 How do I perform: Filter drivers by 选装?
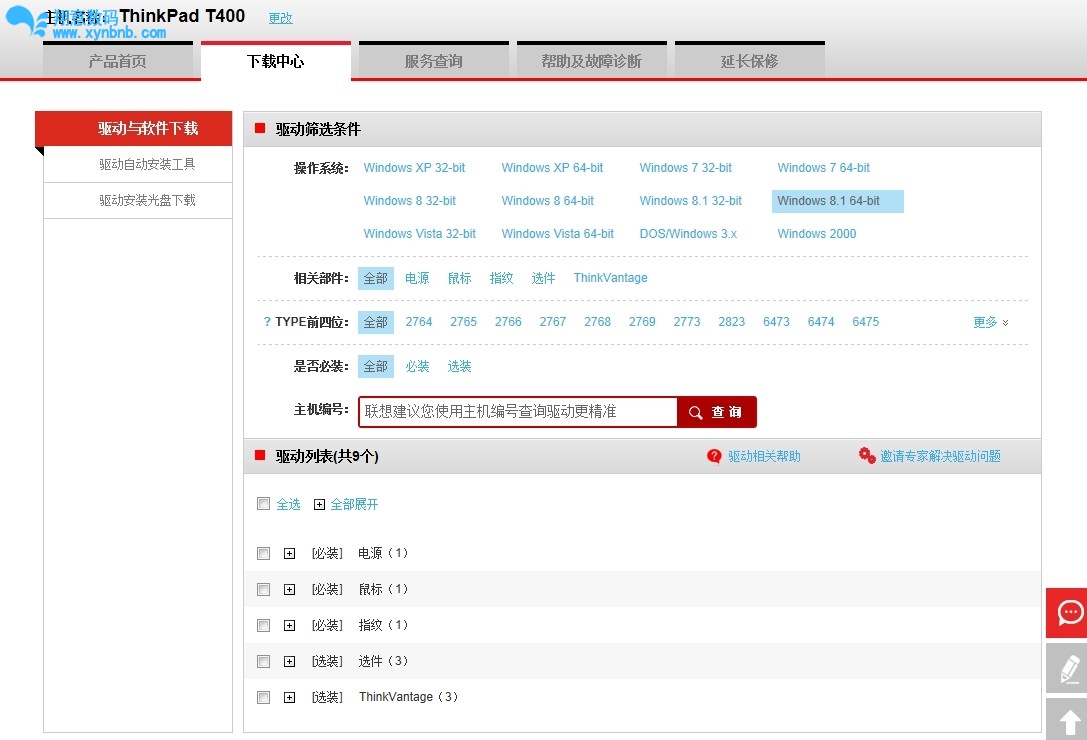pos(459,366)
